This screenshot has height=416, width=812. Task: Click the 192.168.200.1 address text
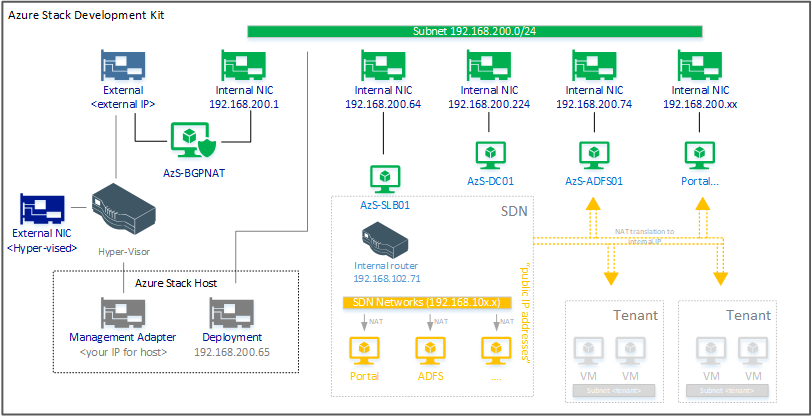coord(244,104)
